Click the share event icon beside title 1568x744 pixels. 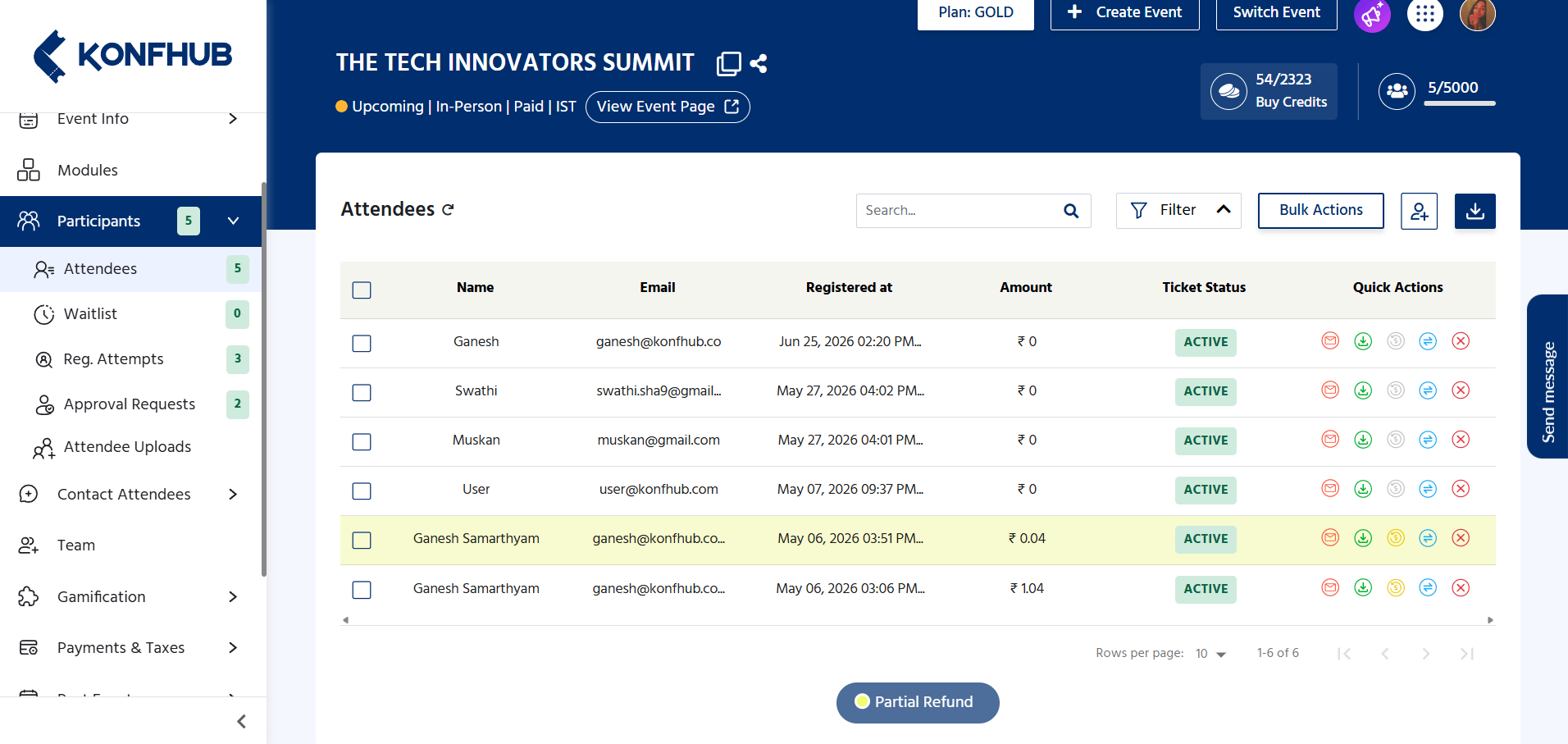pyautogui.click(x=759, y=63)
